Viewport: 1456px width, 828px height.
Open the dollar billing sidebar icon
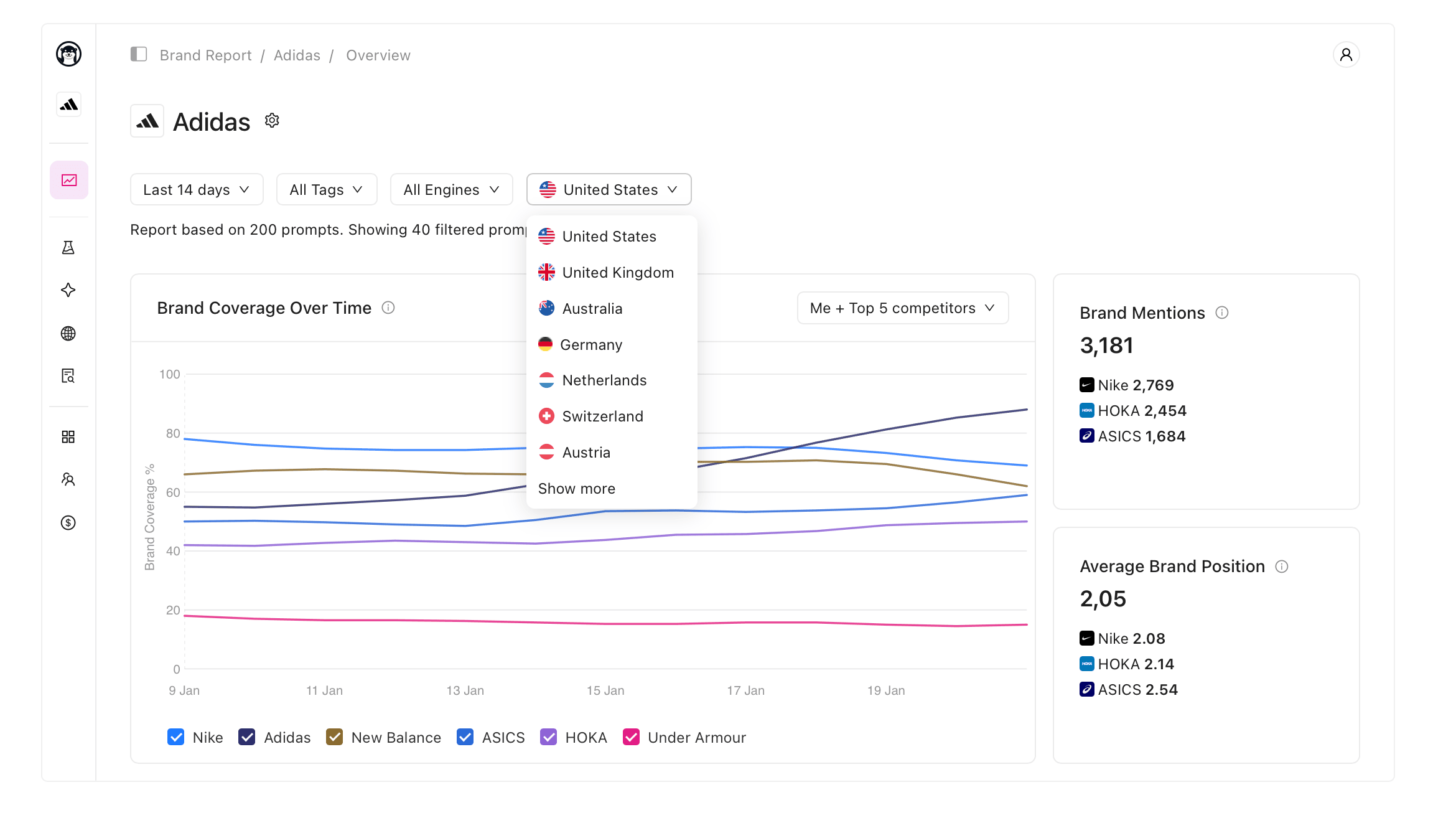click(68, 523)
